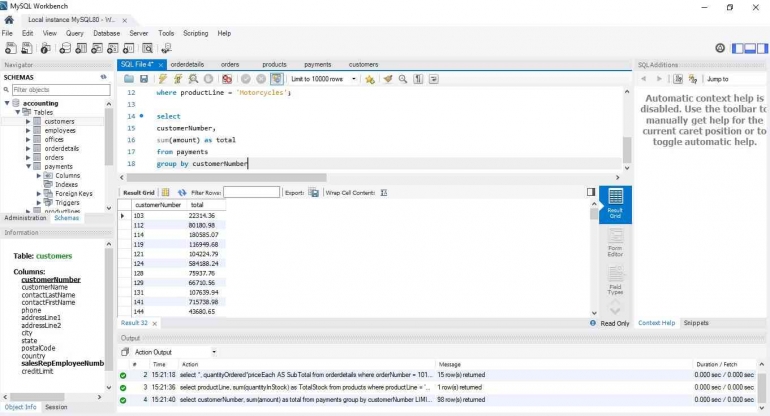The height and width of the screenshot is (416, 770).
Task: Toggle Wrap Cell Content
Action: coord(384,193)
